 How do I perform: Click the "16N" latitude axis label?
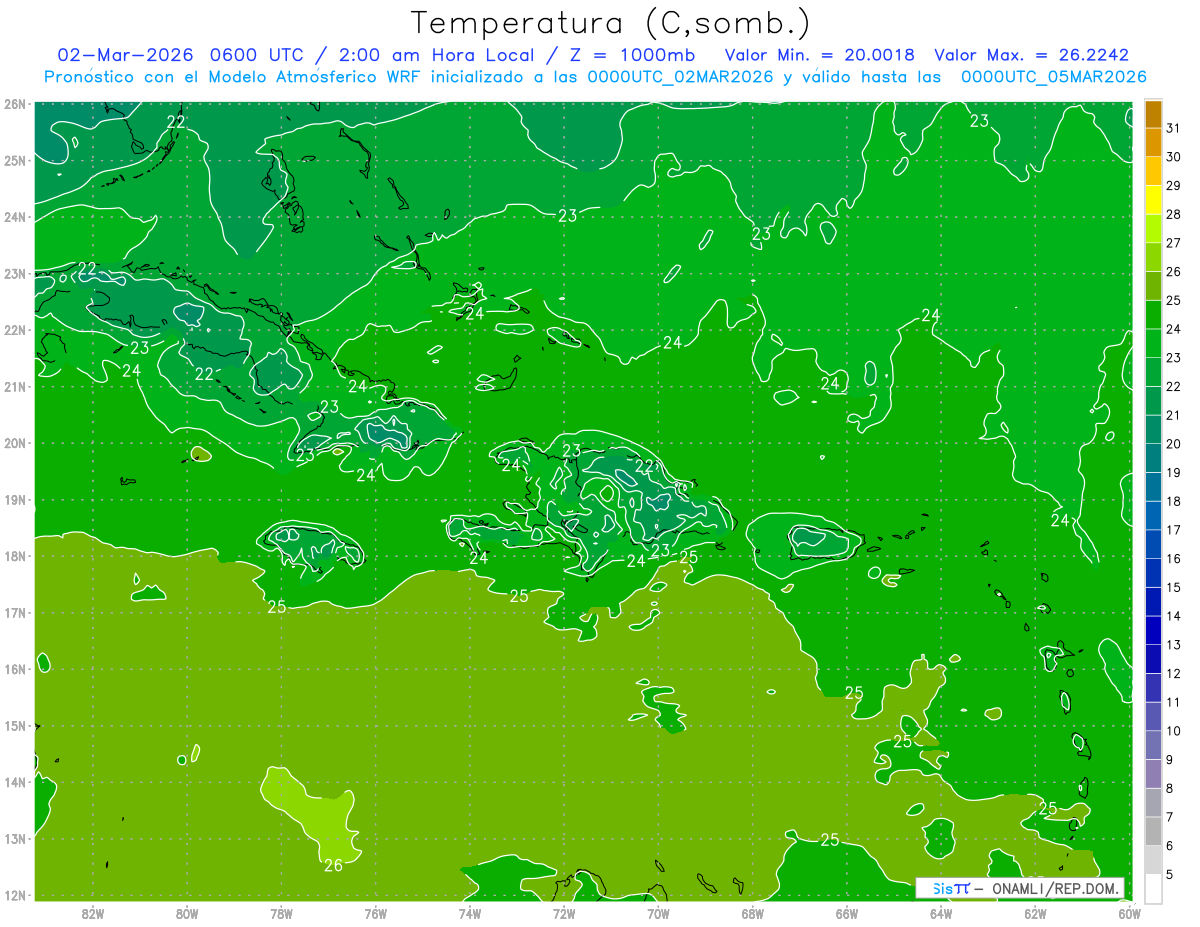15,669
